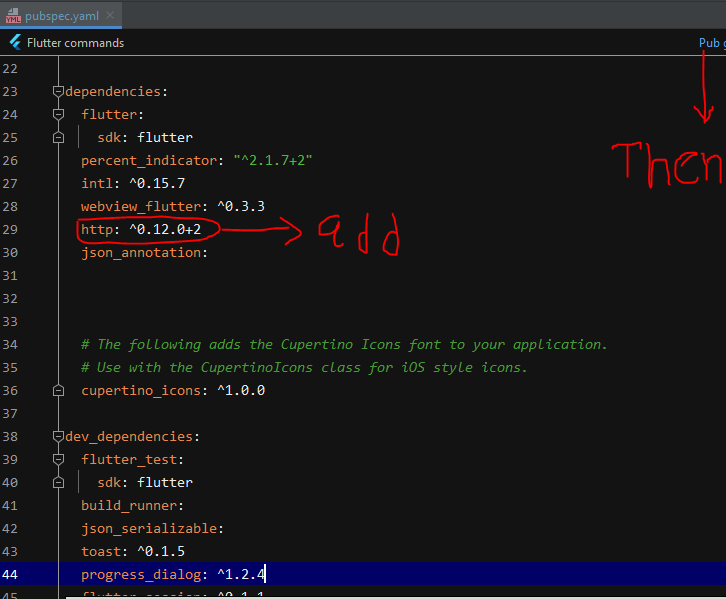The width and height of the screenshot is (726, 599).
Task: Select the pubspec.yaml editor tab
Action: pyautogui.click(x=61, y=15)
